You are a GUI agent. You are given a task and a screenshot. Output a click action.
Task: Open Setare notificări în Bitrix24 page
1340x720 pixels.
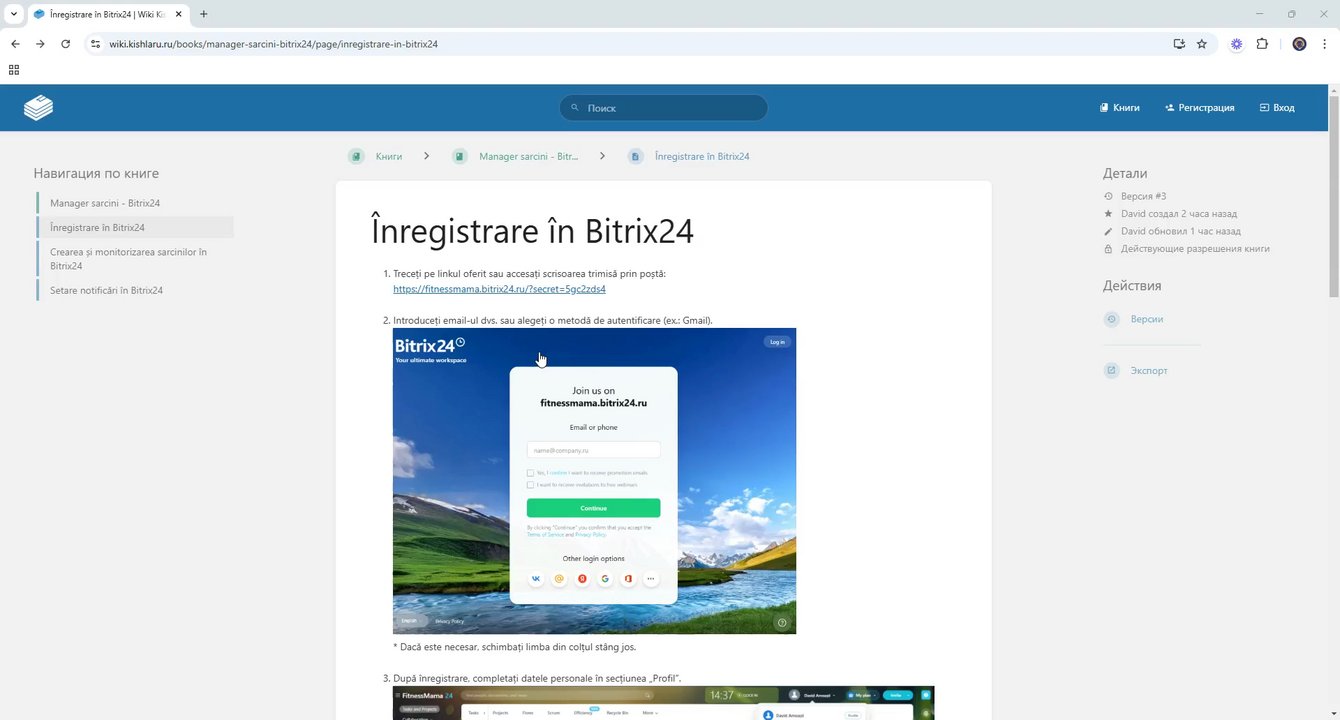tap(135, 290)
